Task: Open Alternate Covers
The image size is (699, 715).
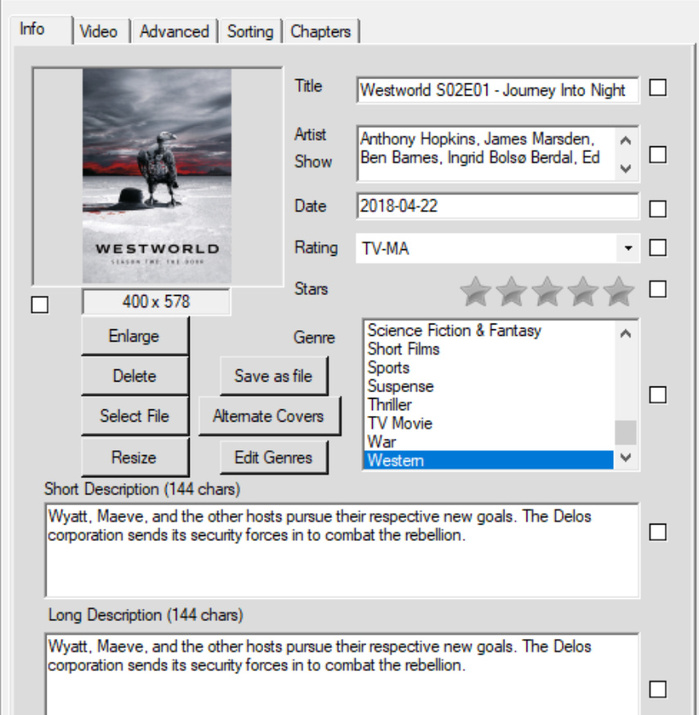Action: click(269, 416)
